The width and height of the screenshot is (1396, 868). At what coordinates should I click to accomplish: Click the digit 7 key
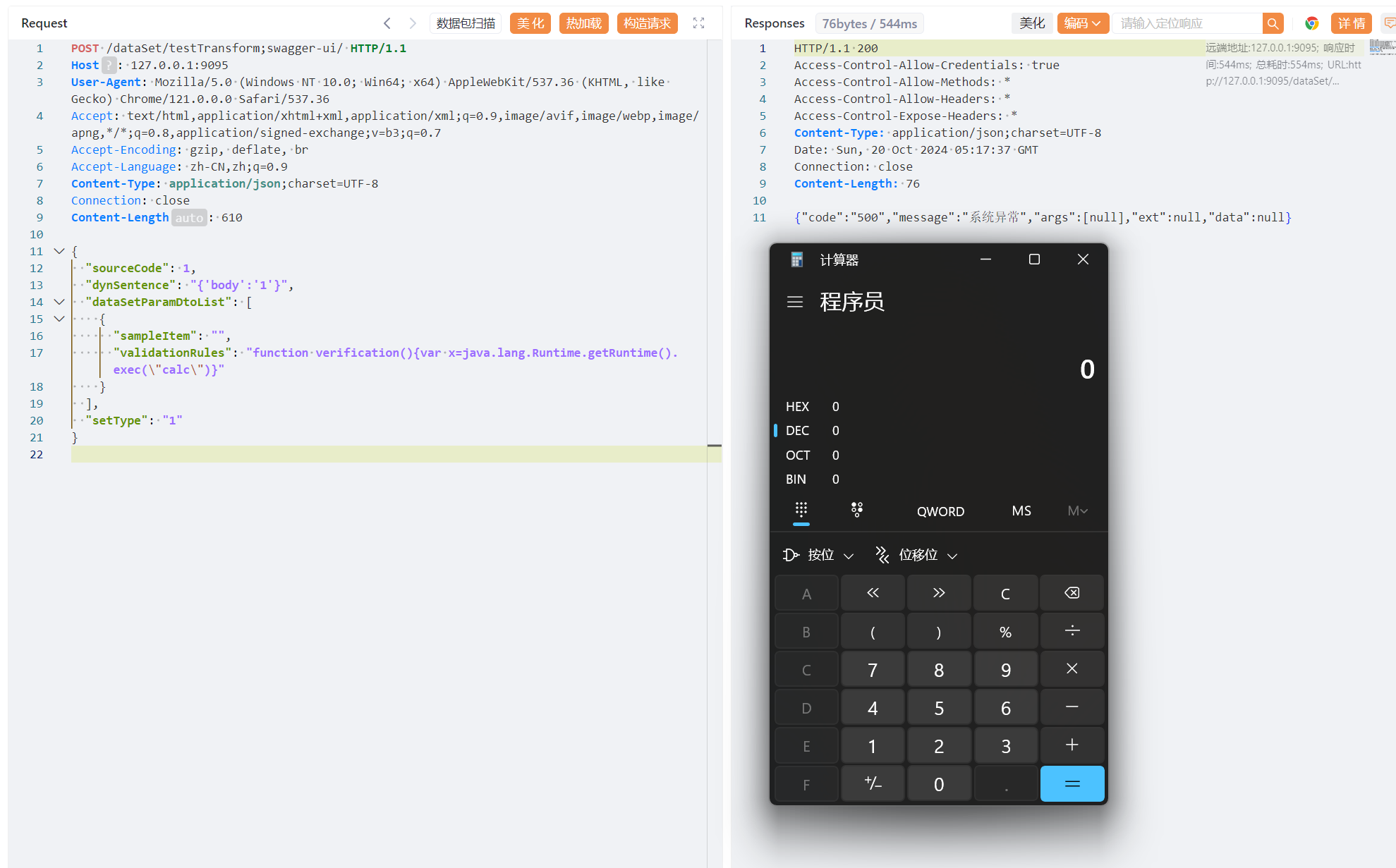873,669
